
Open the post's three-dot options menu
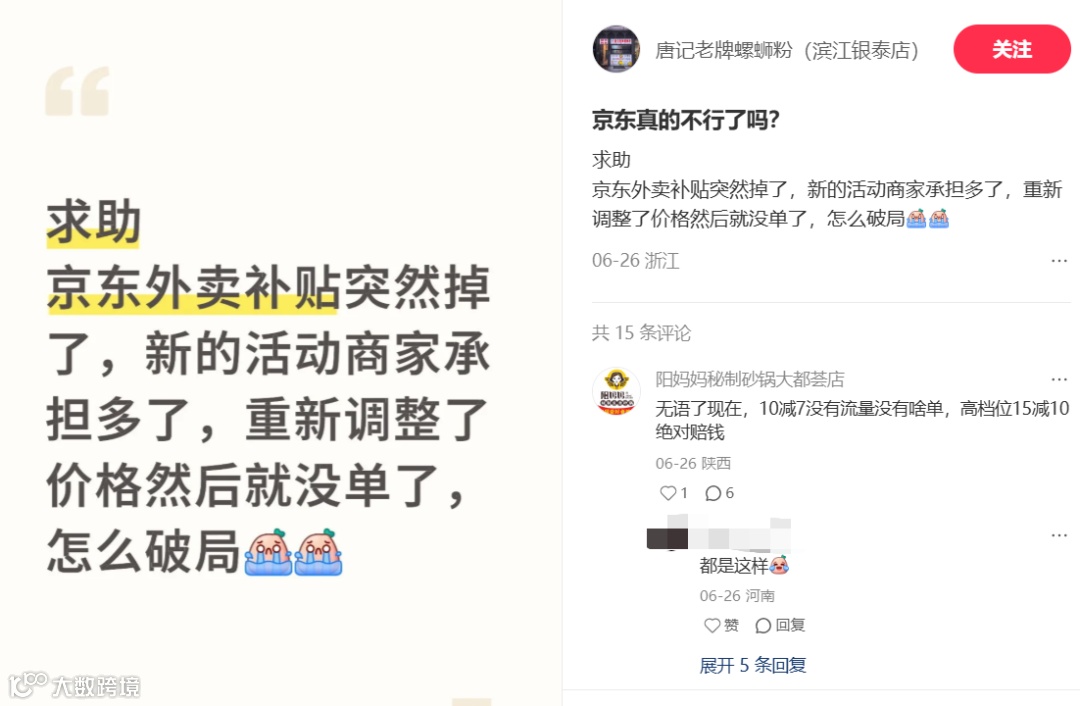(x=1059, y=261)
